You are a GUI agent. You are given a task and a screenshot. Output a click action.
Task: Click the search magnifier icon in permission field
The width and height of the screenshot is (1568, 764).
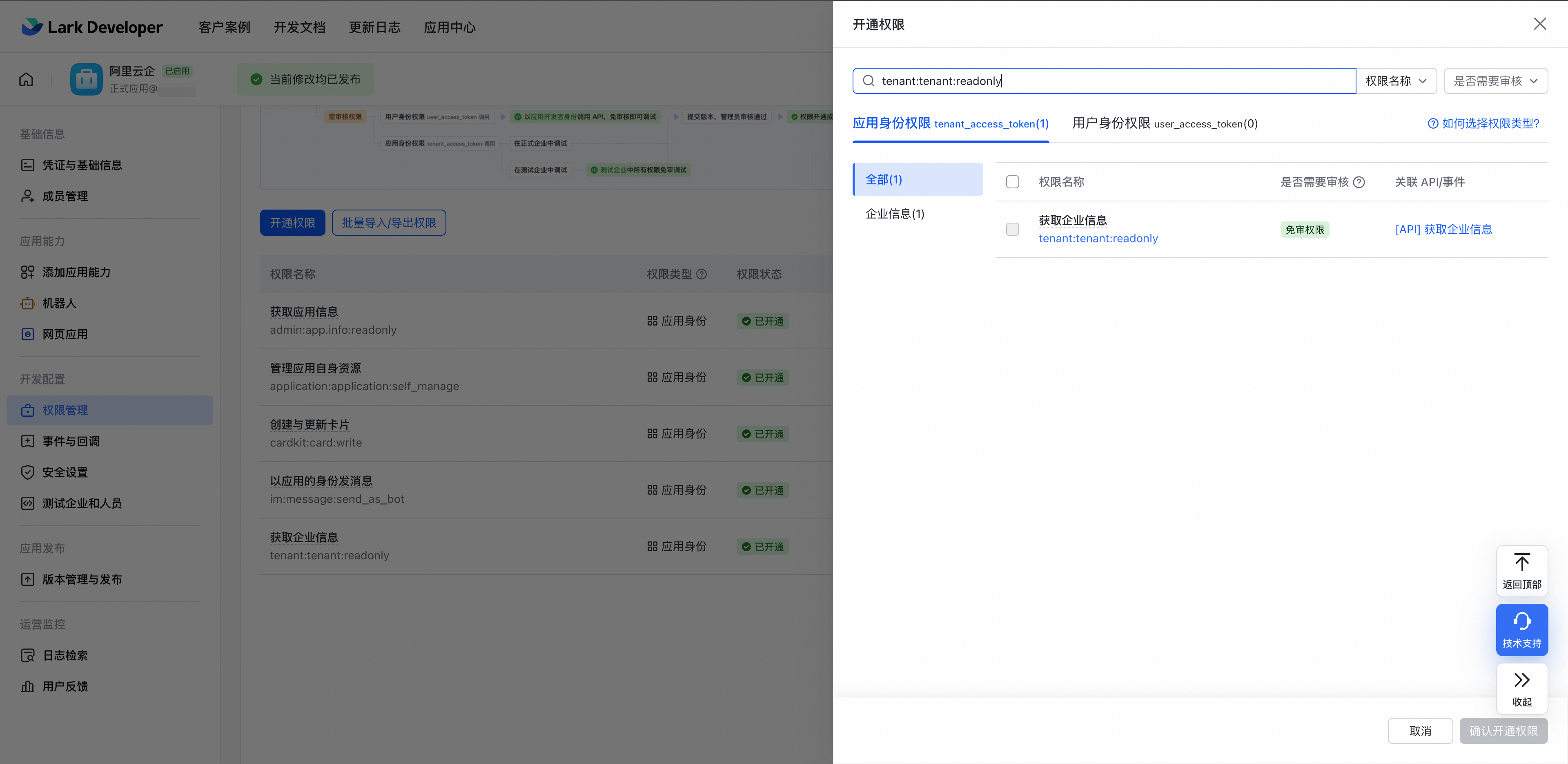point(869,81)
